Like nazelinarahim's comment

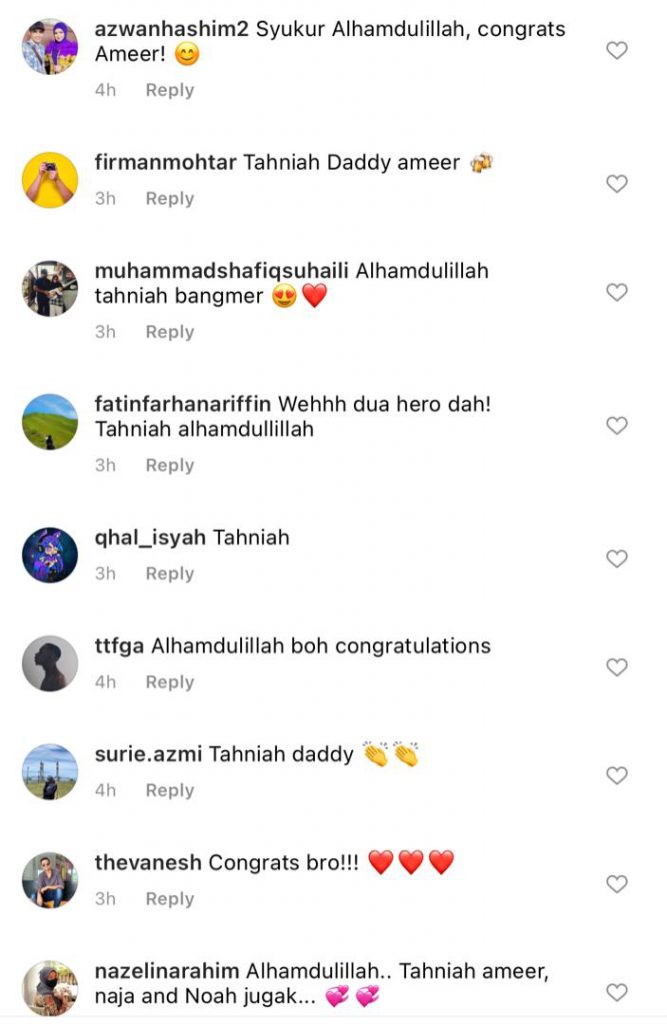[617, 992]
